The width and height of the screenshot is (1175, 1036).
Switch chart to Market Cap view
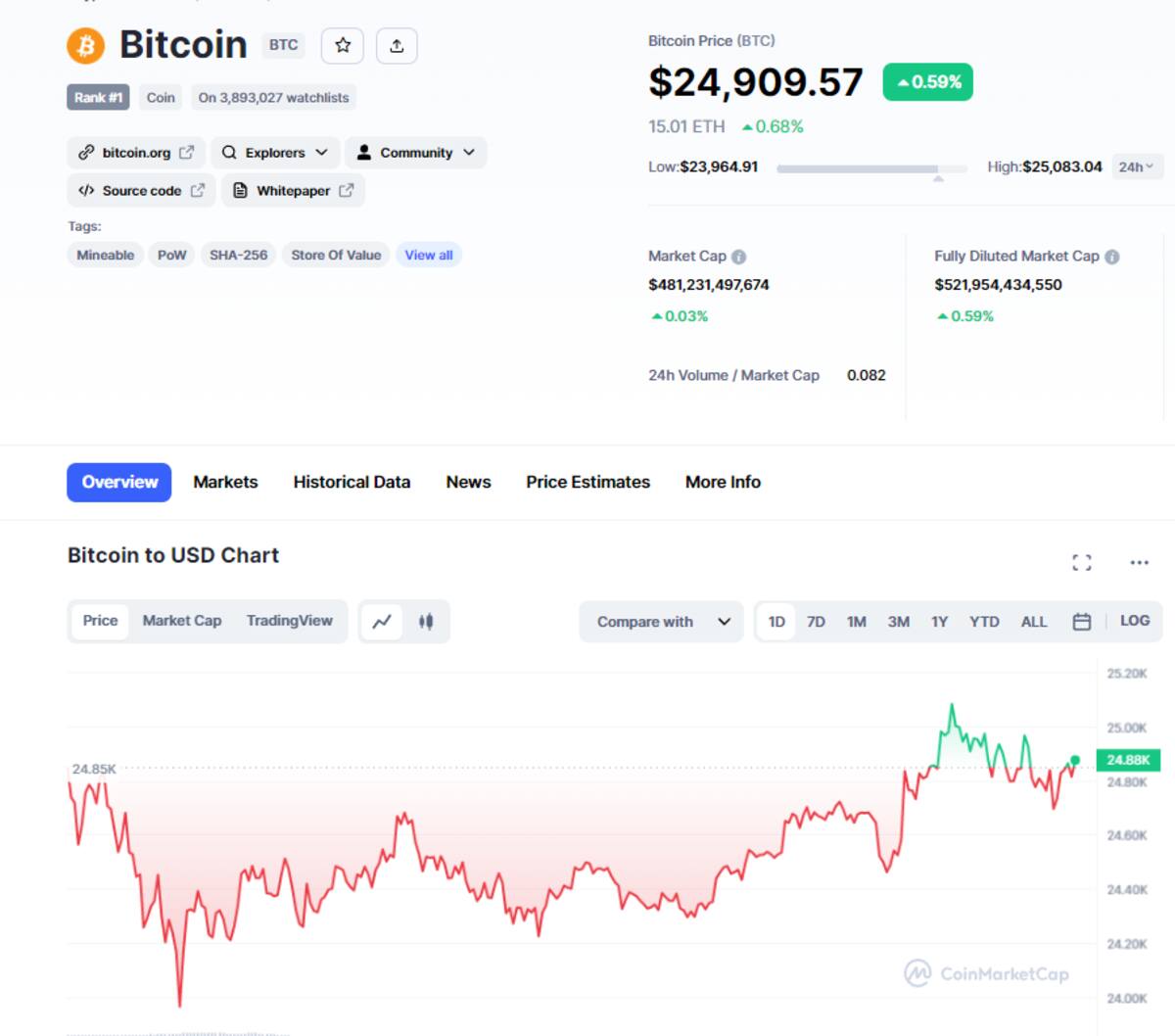tap(182, 621)
